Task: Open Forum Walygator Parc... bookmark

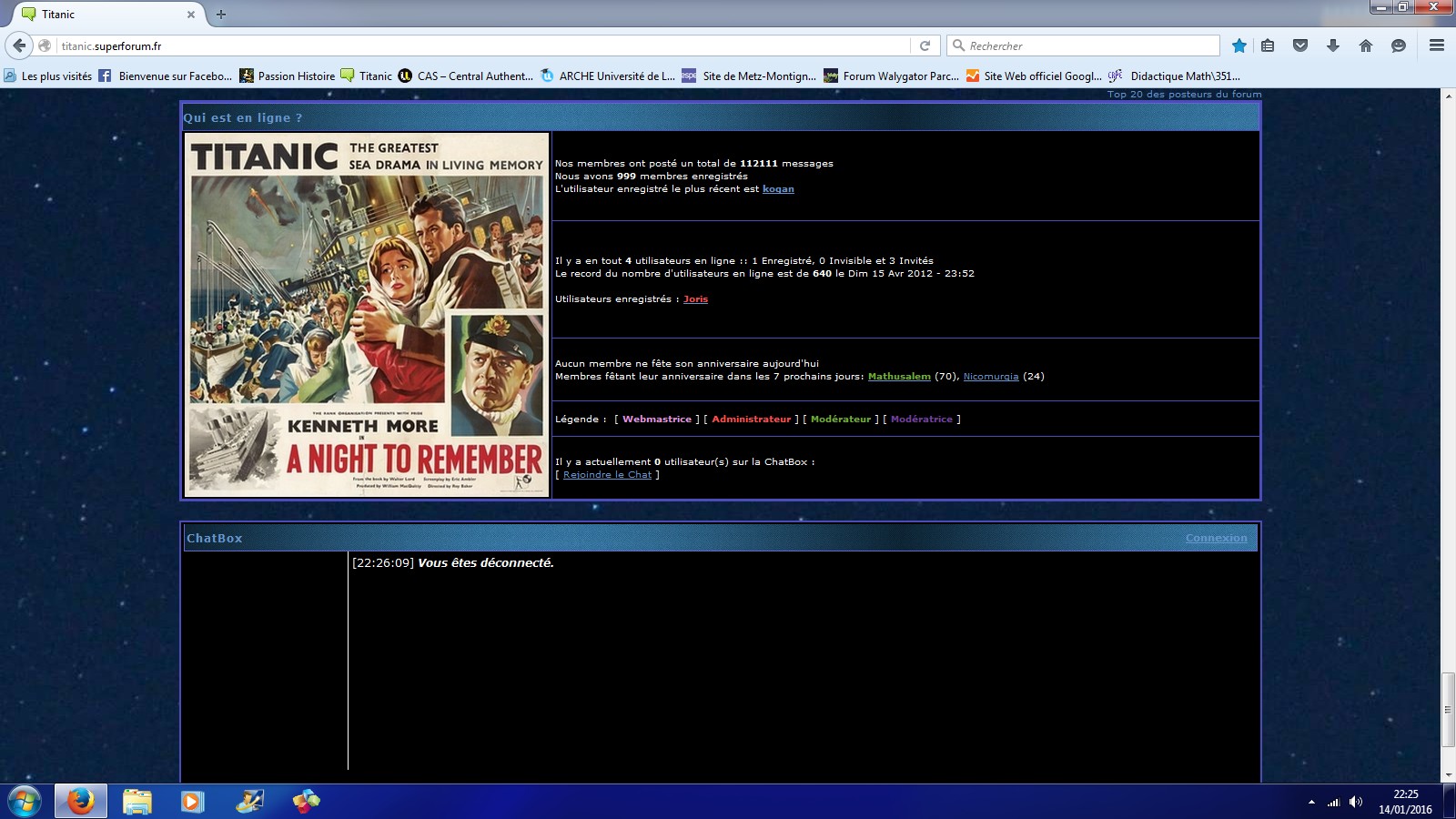Action: tap(892, 76)
